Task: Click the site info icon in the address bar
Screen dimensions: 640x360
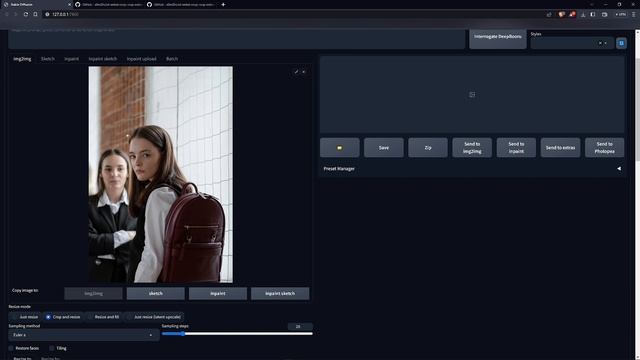Action: 47,14
